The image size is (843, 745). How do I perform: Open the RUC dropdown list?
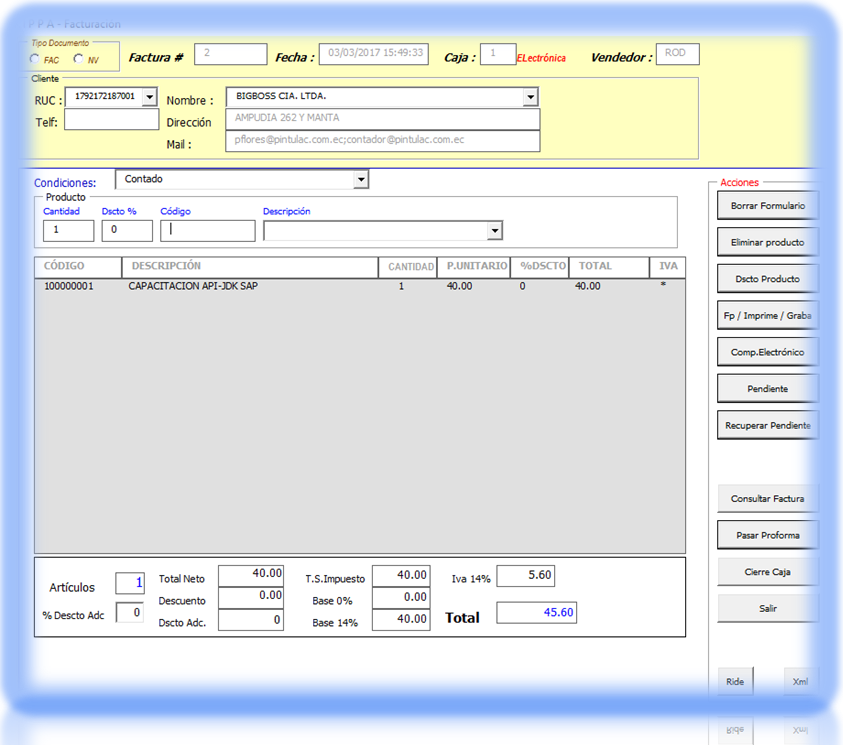click(149, 97)
